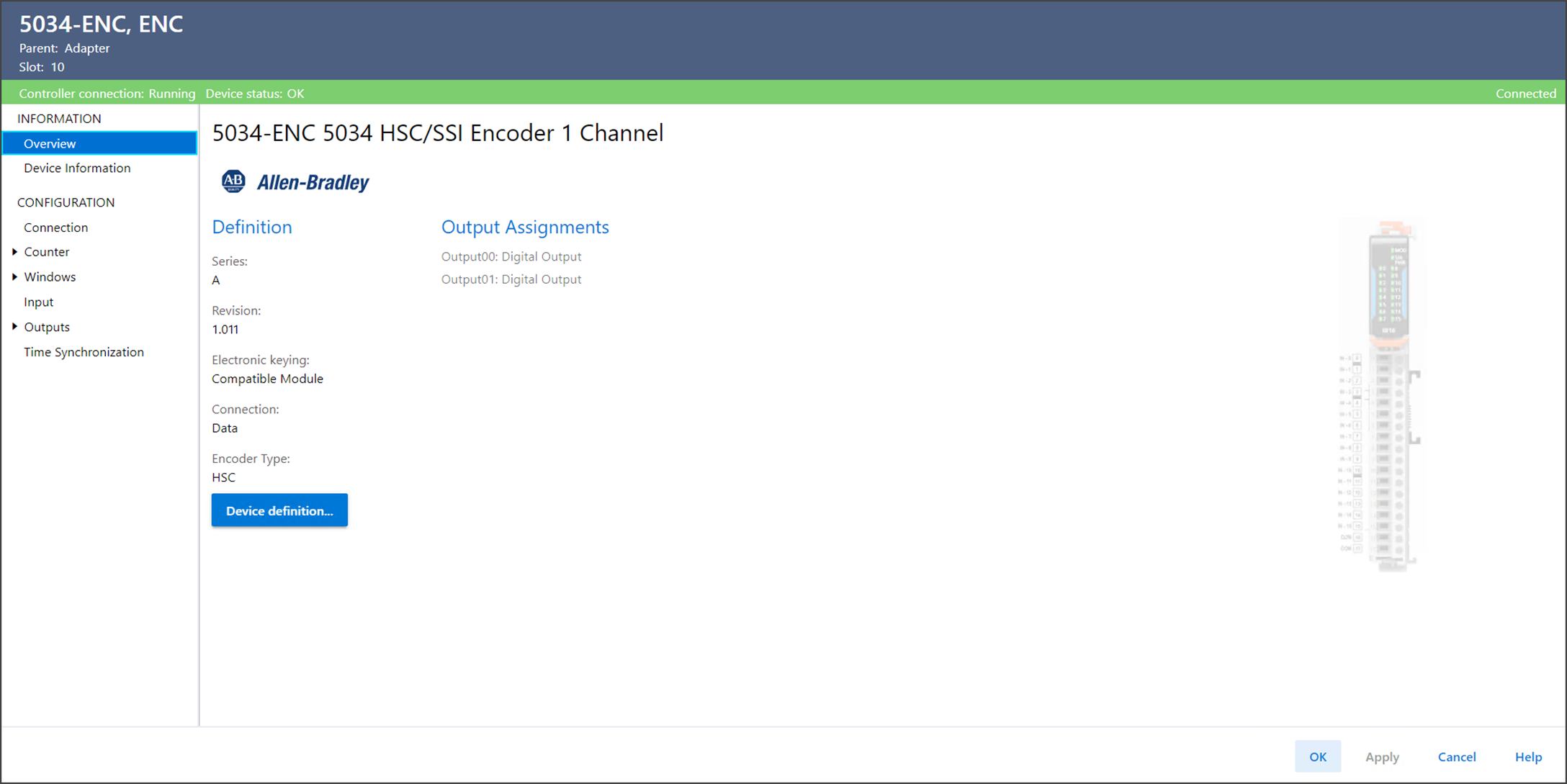The height and width of the screenshot is (784, 1567).
Task: Click the Allen-Bradley AB logo icon
Action: tap(233, 181)
